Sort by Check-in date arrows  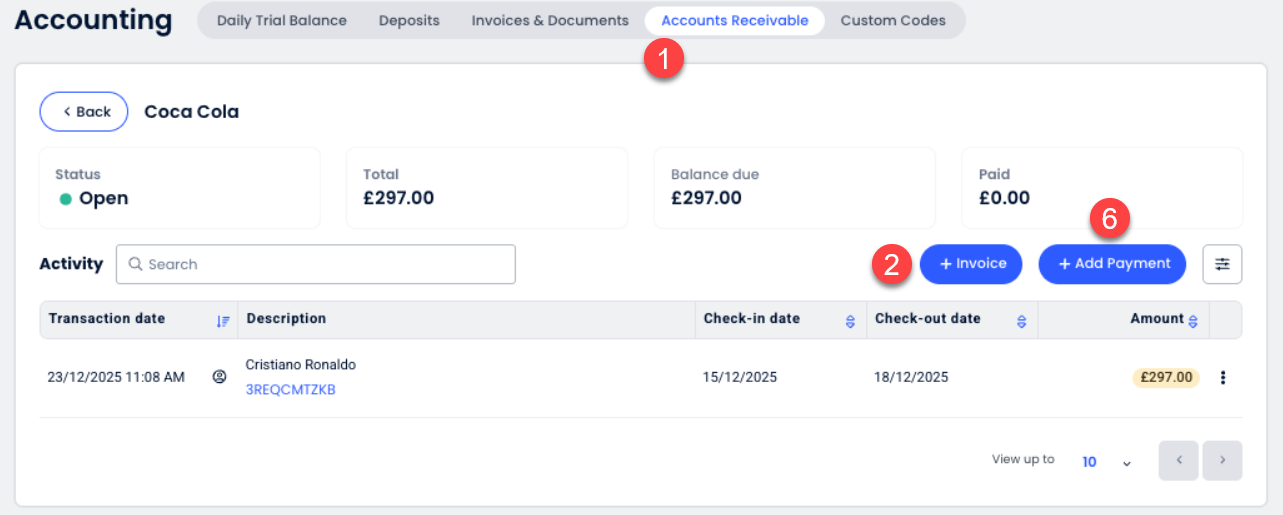[x=850, y=321]
